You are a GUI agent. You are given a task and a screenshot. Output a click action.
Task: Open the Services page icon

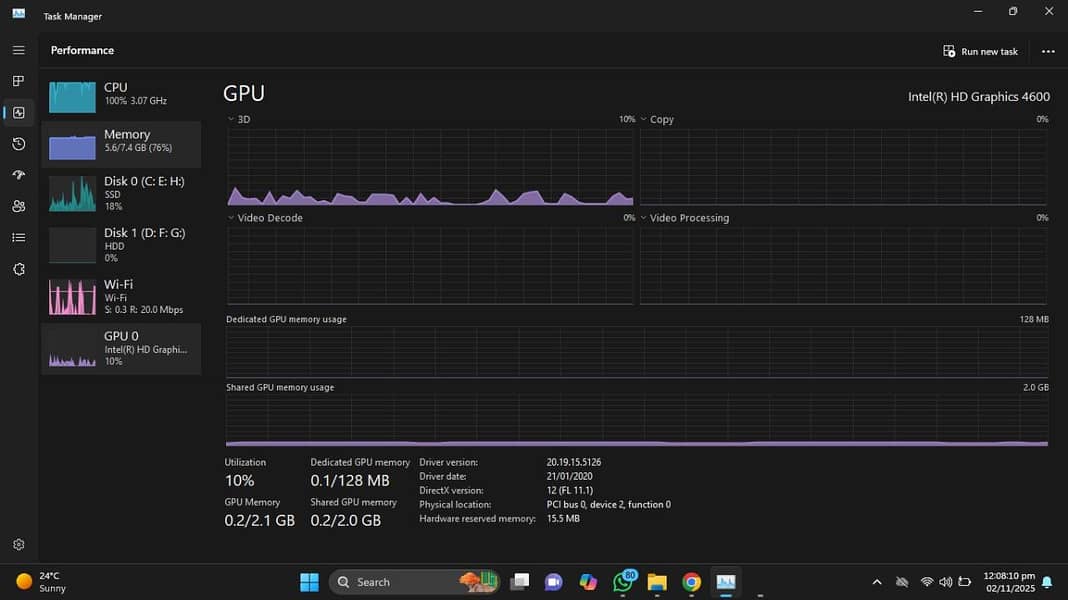(18, 269)
